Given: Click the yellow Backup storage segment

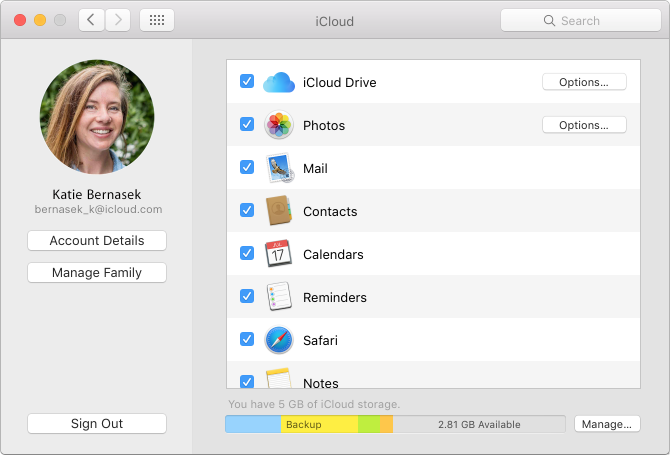Looking at the screenshot, I should click(319, 424).
